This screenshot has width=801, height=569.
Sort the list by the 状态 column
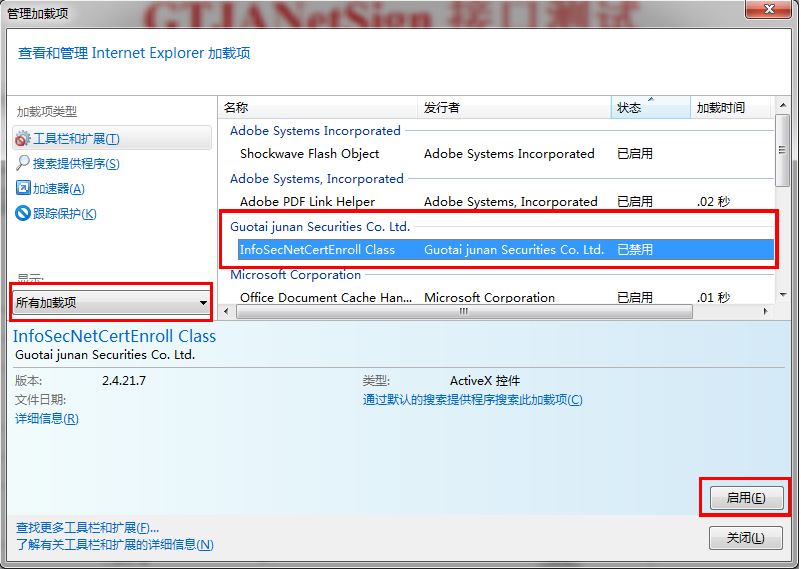(650, 108)
